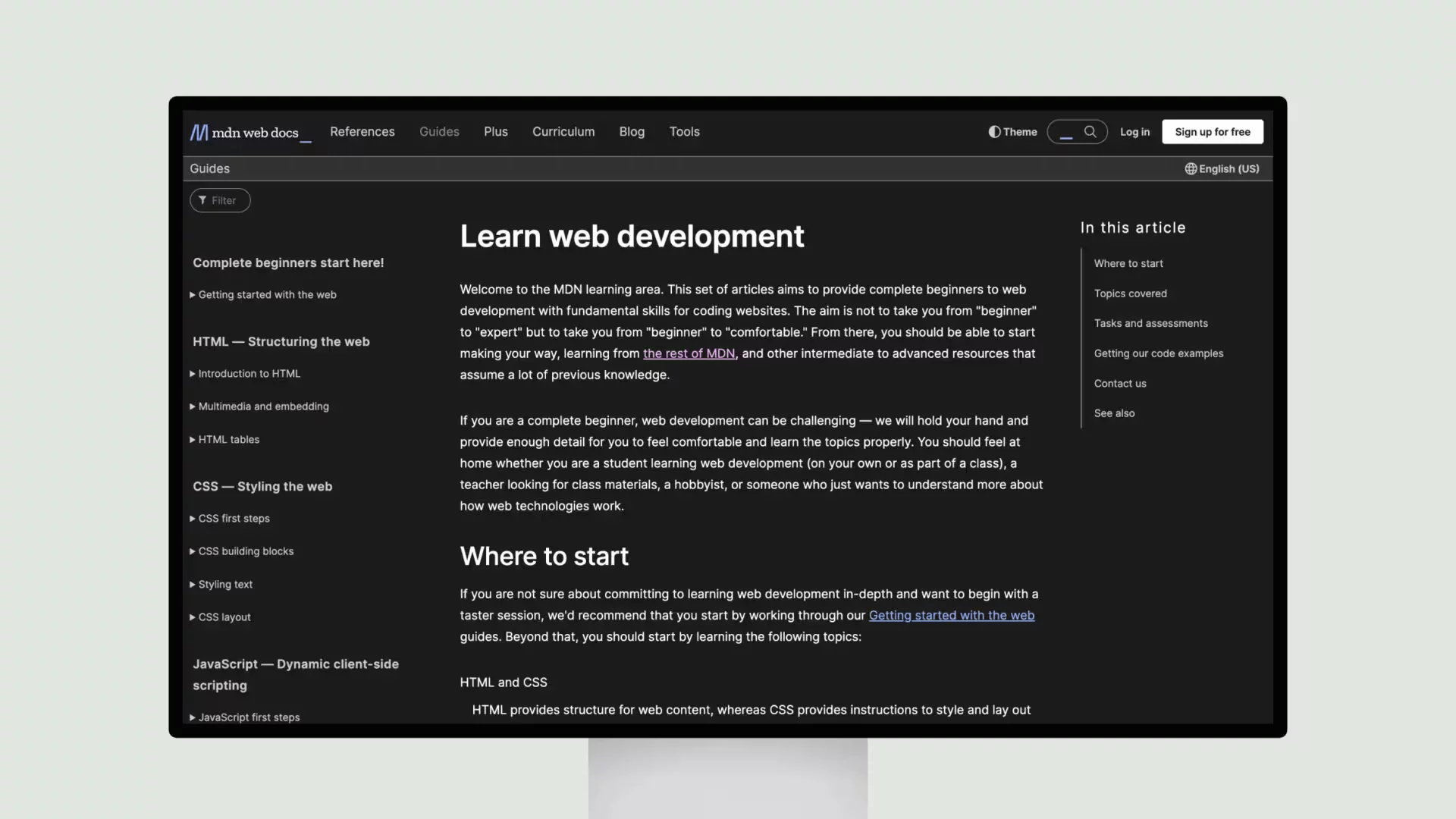Toggle the Filter sidebar panel
This screenshot has width=1456, height=819.
[x=220, y=199]
